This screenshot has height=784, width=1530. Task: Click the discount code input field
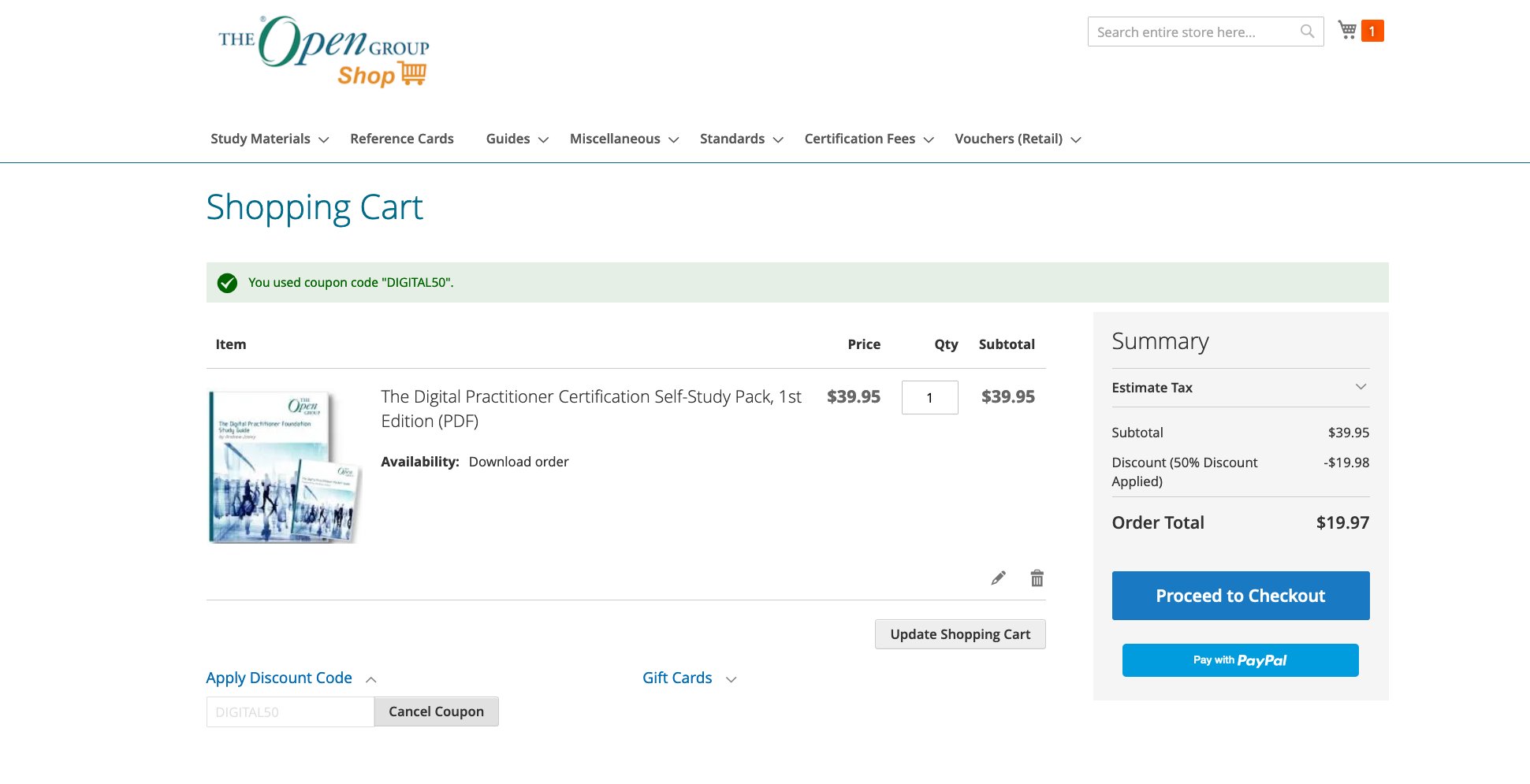(290, 712)
